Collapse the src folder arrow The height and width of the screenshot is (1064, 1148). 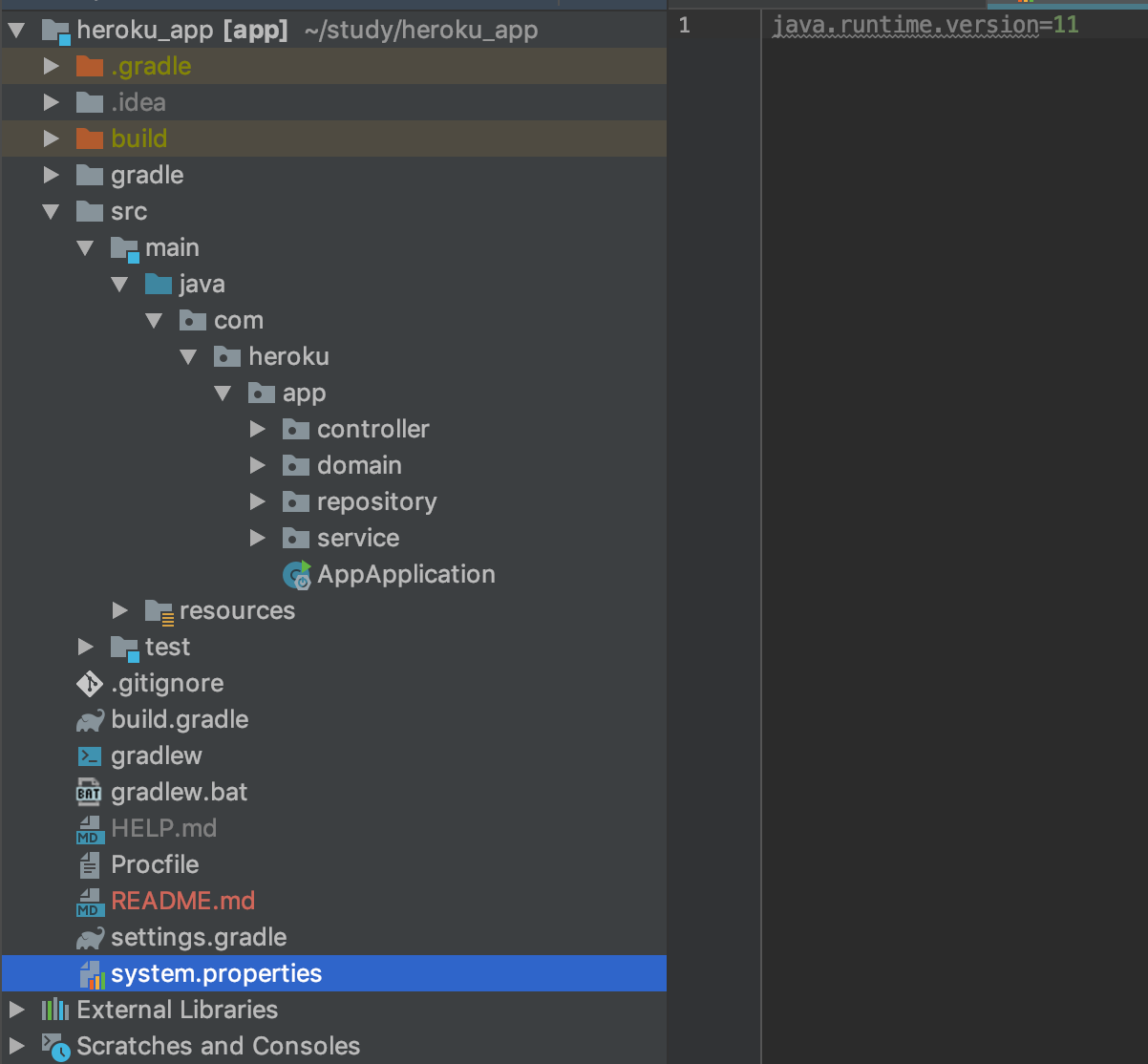coord(52,212)
